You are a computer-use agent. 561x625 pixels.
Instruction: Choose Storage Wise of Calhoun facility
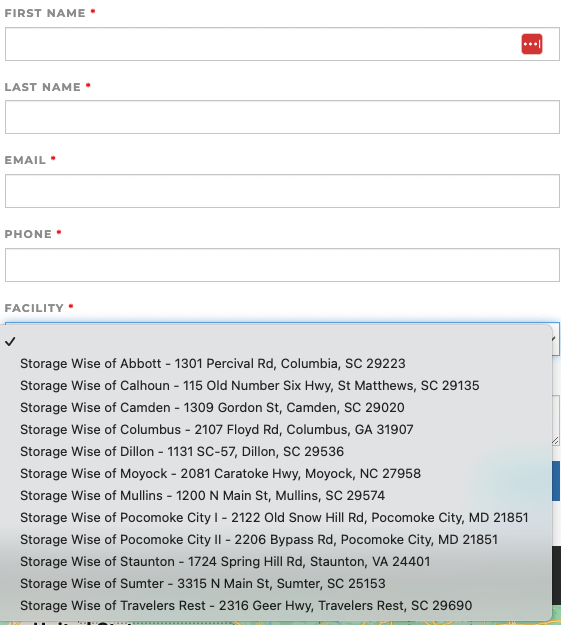[x=276, y=385]
